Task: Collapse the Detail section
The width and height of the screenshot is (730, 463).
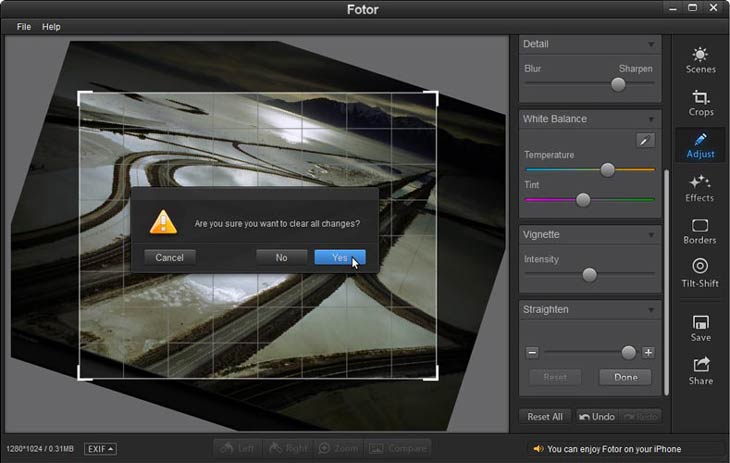Action: (651, 45)
